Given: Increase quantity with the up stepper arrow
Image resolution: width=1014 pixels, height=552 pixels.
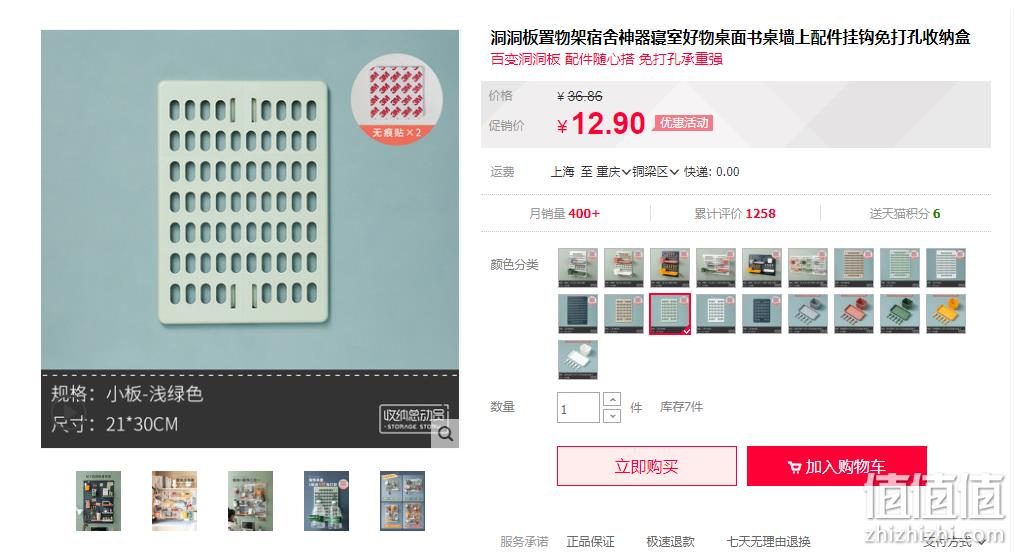Looking at the screenshot, I should point(612,399).
